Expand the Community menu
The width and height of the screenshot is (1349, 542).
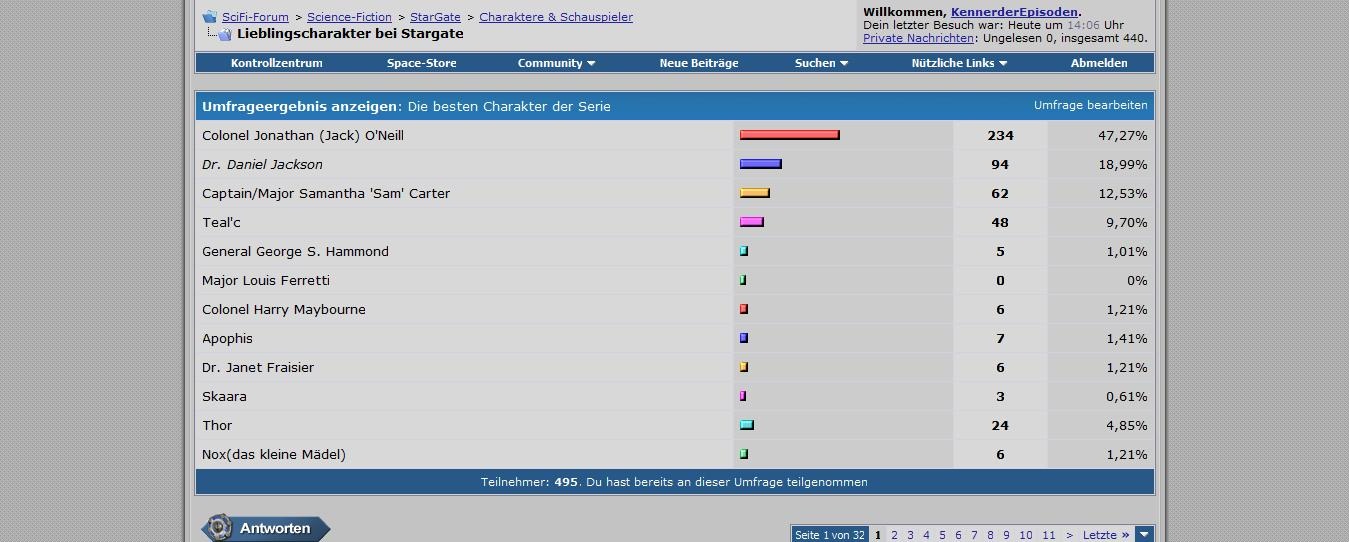(x=556, y=63)
